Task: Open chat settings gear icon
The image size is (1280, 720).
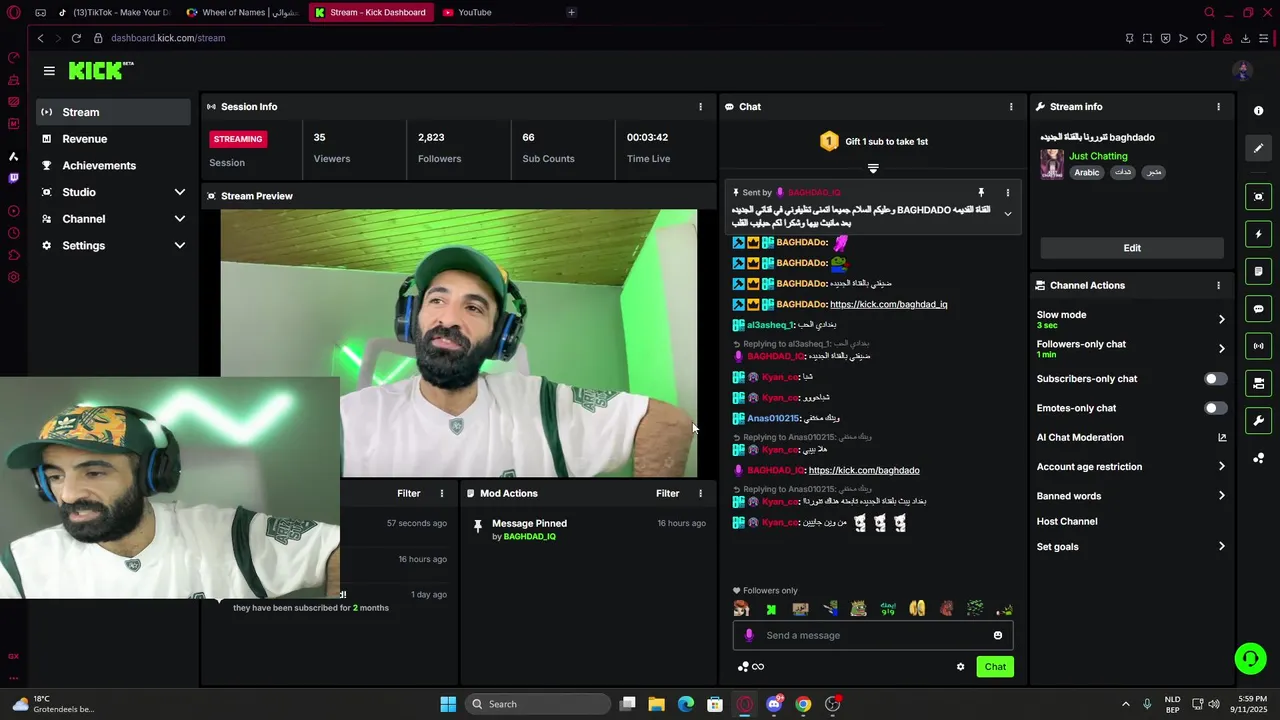Action: [x=961, y=667]
